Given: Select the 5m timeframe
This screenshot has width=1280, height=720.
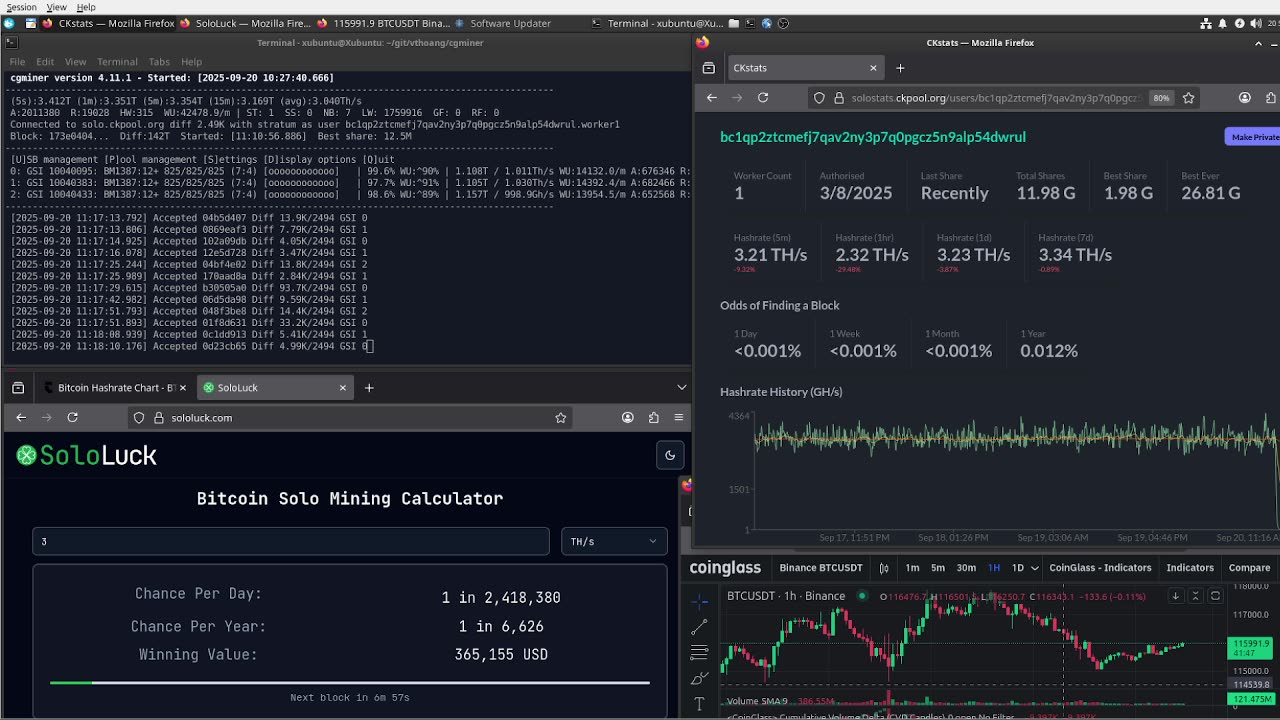Looking at the screenshot, I should click(938, 568).
